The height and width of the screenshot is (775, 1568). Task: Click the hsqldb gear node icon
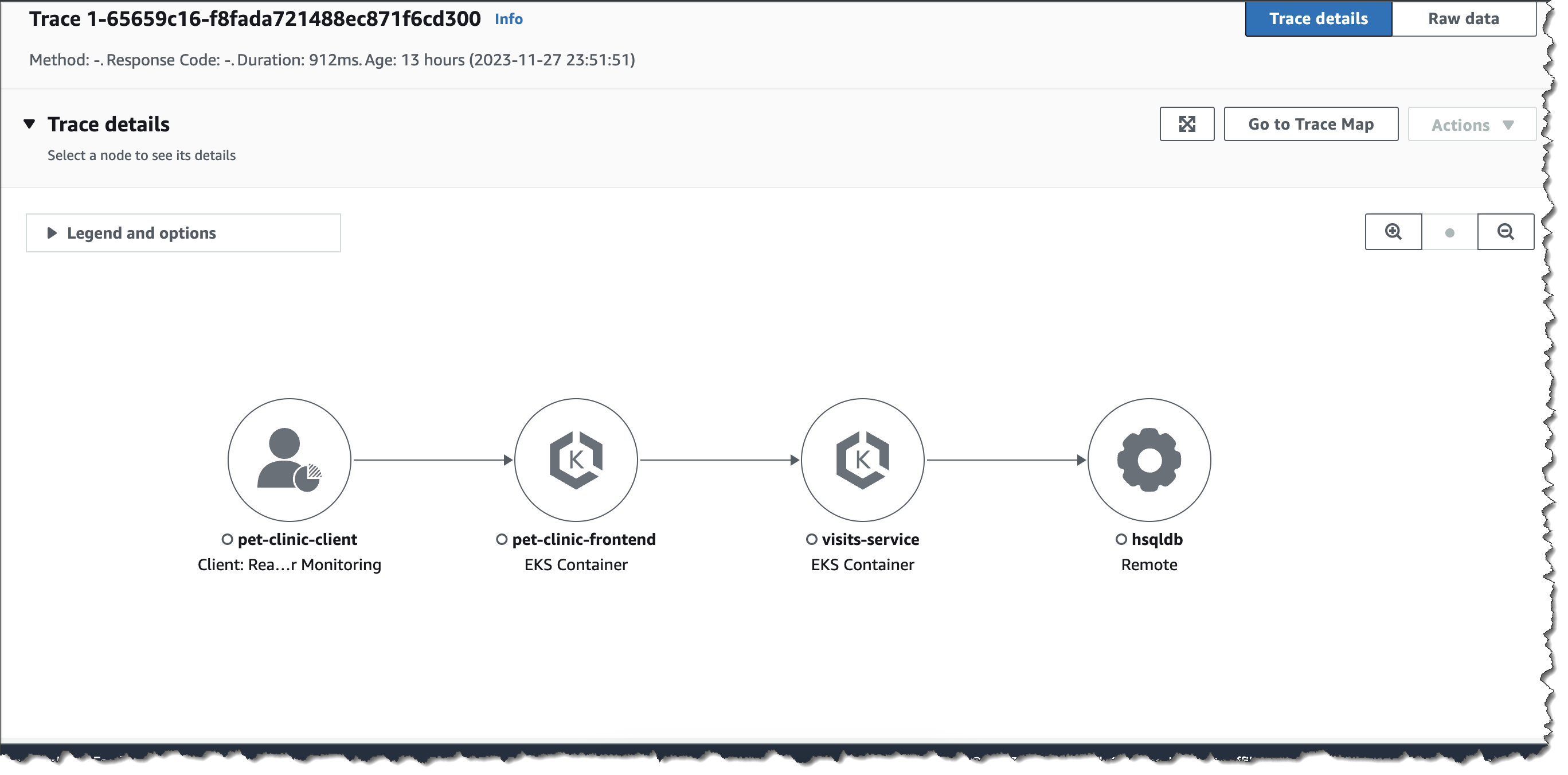[1148, 460]
